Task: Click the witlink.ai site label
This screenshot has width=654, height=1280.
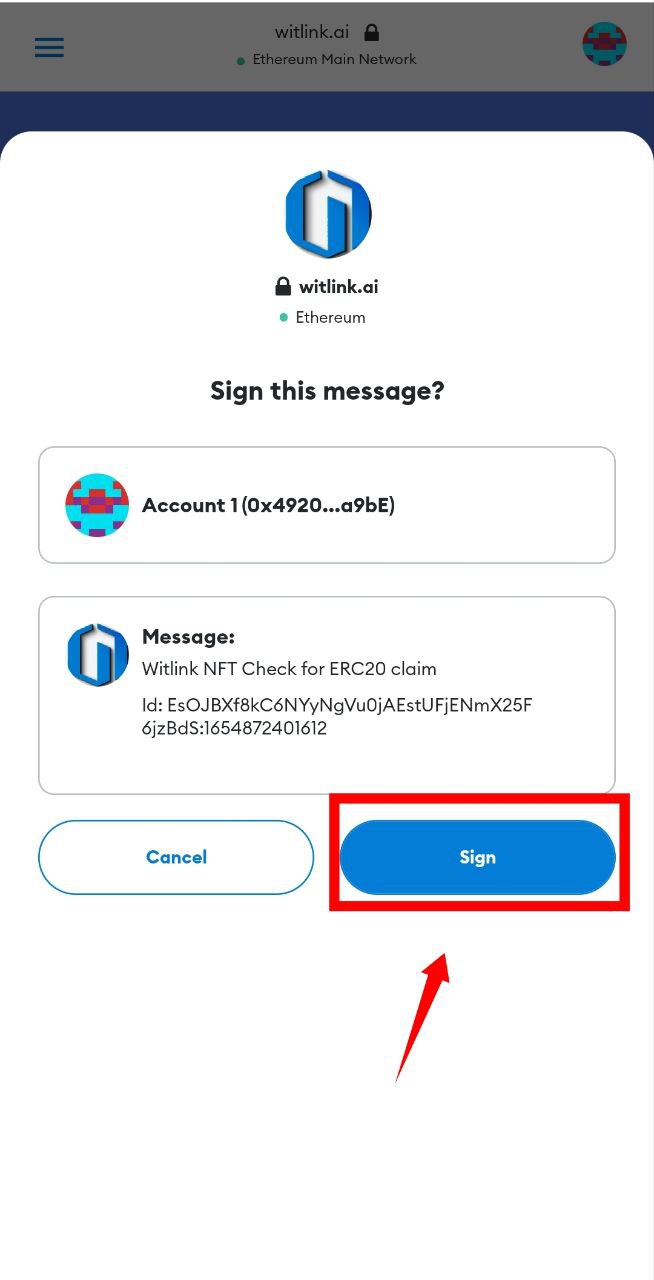Action: point(338,287)
